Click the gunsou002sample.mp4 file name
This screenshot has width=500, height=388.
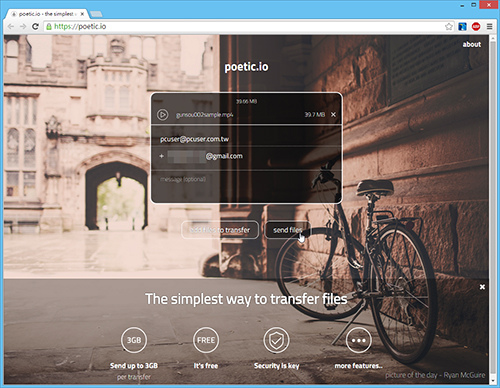point(205,115)
